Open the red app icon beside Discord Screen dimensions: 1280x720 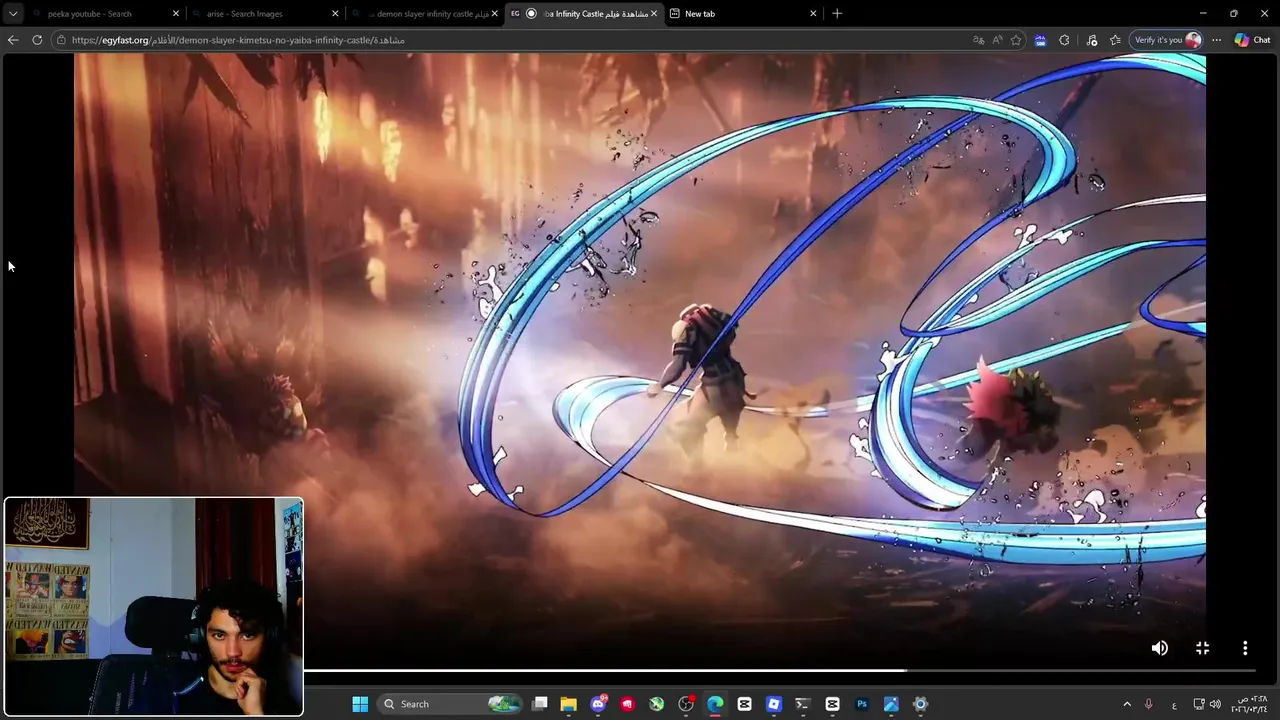627,704
